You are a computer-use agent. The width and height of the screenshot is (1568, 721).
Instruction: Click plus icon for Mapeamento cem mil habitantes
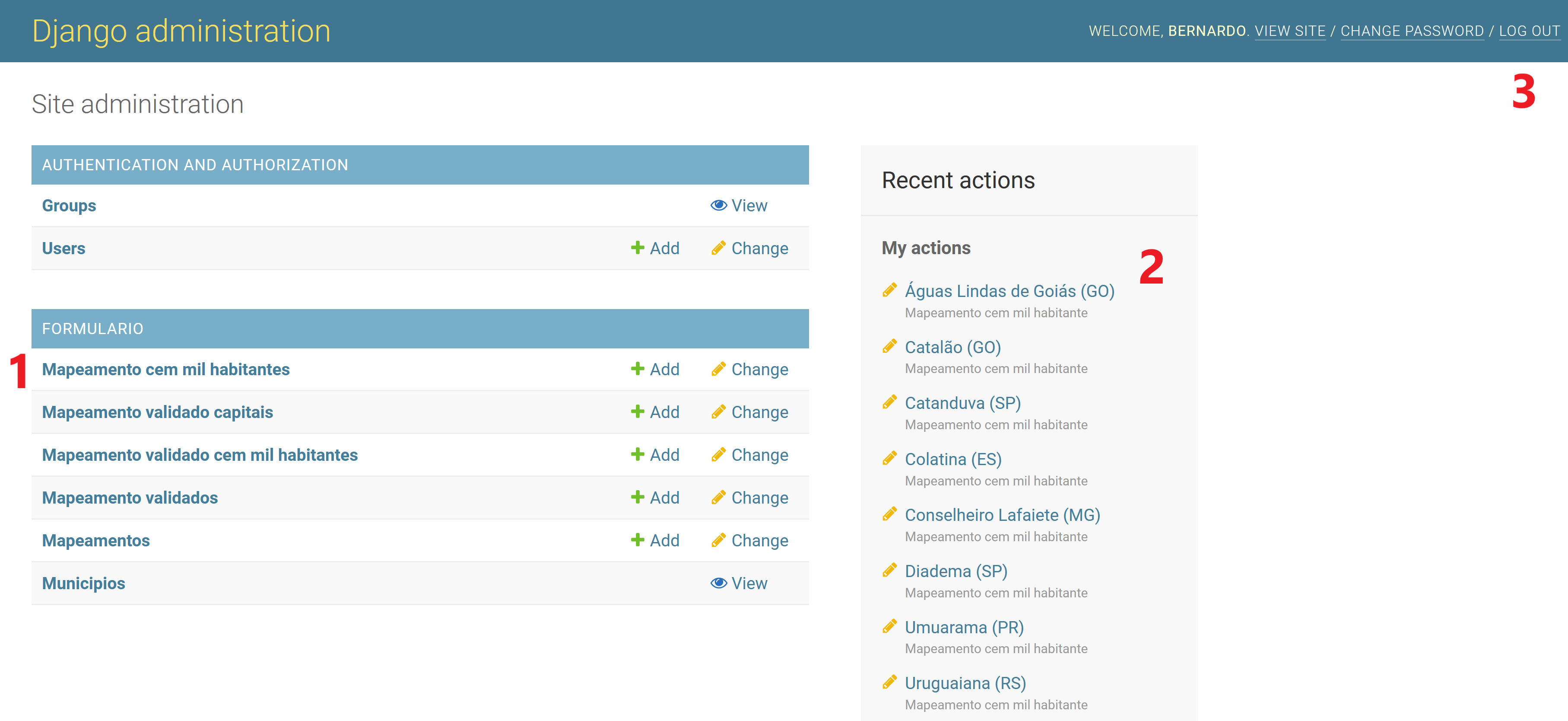tap(637, 368)
